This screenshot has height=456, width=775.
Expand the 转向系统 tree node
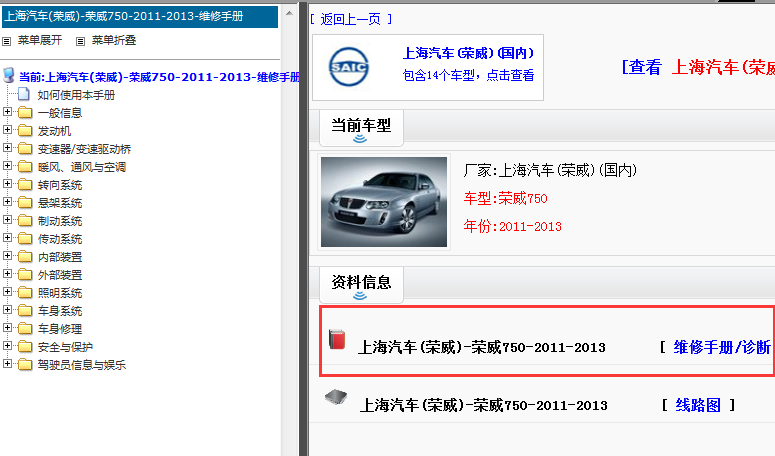pyautogui.click(x=7, y=184)
